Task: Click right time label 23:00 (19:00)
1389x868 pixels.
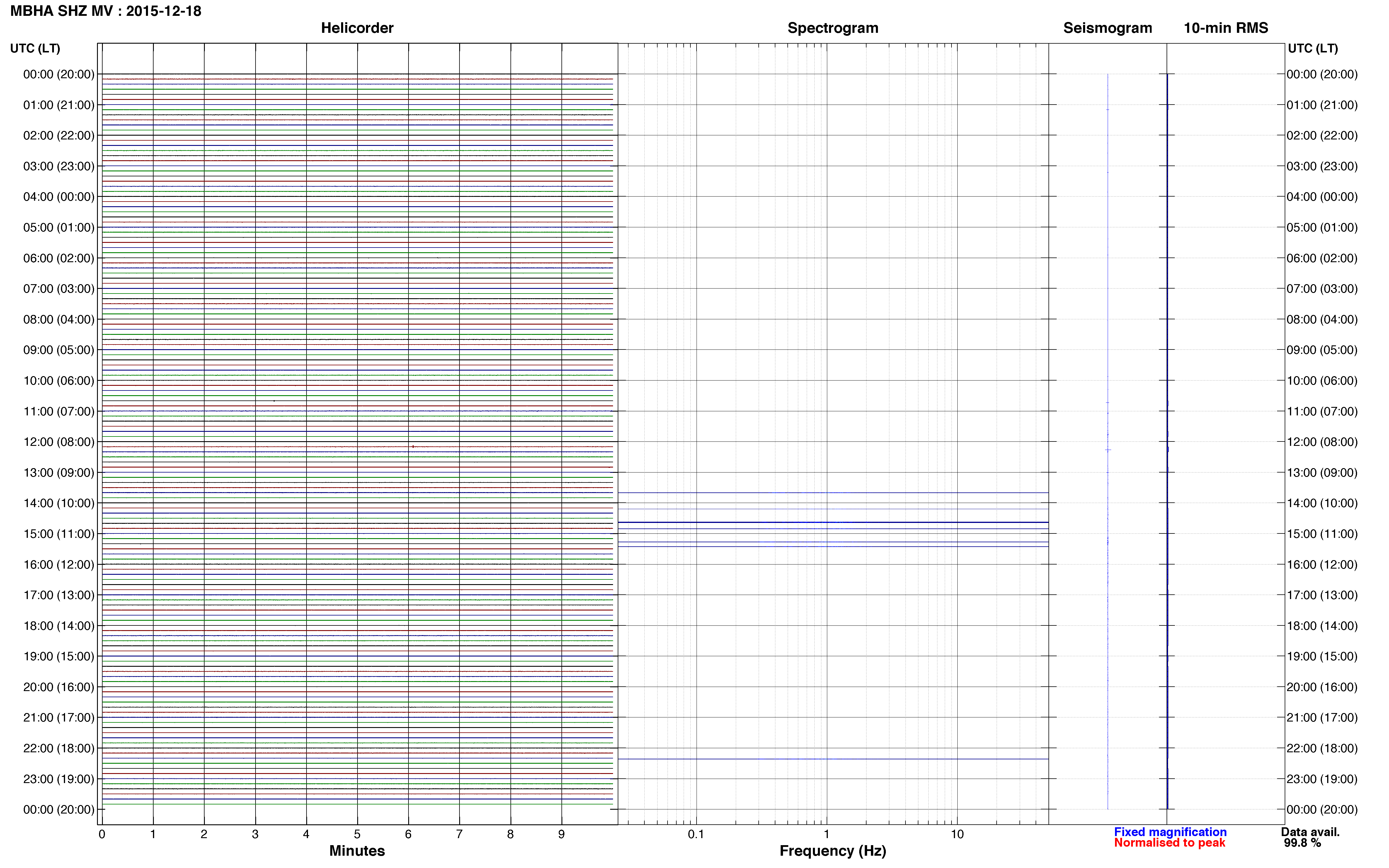Action: (x=1322, y=779)
